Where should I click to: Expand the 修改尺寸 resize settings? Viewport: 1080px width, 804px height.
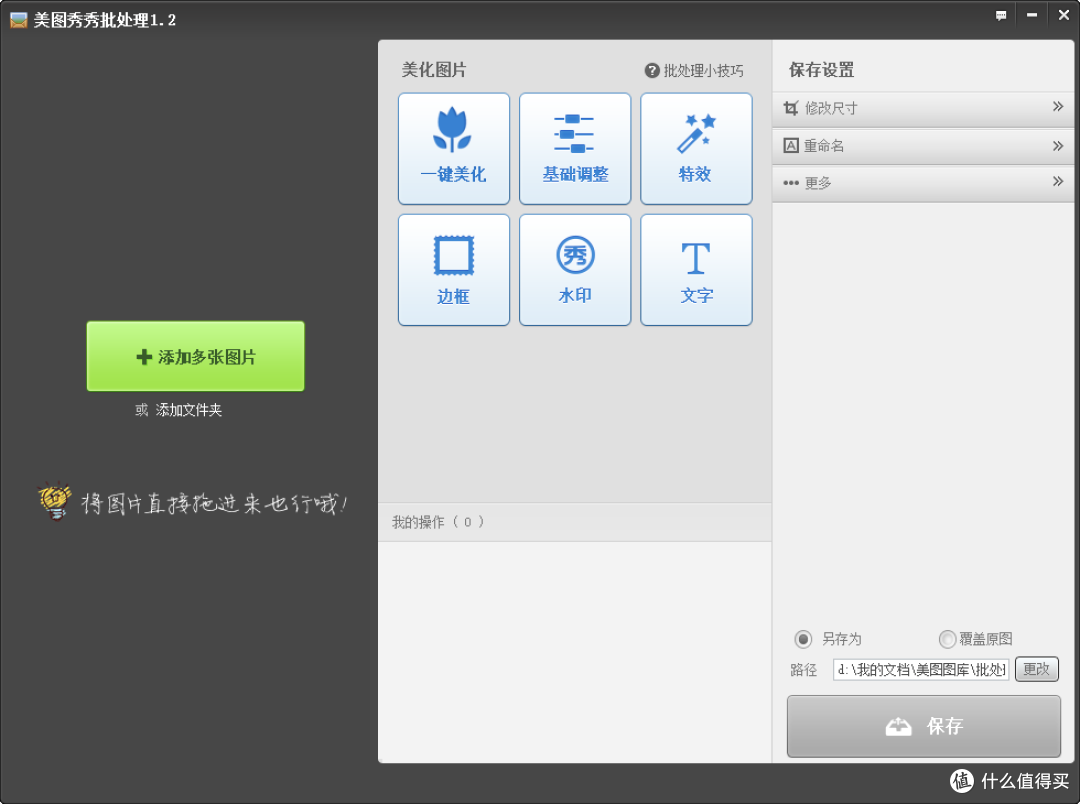[x=921, y=108]
